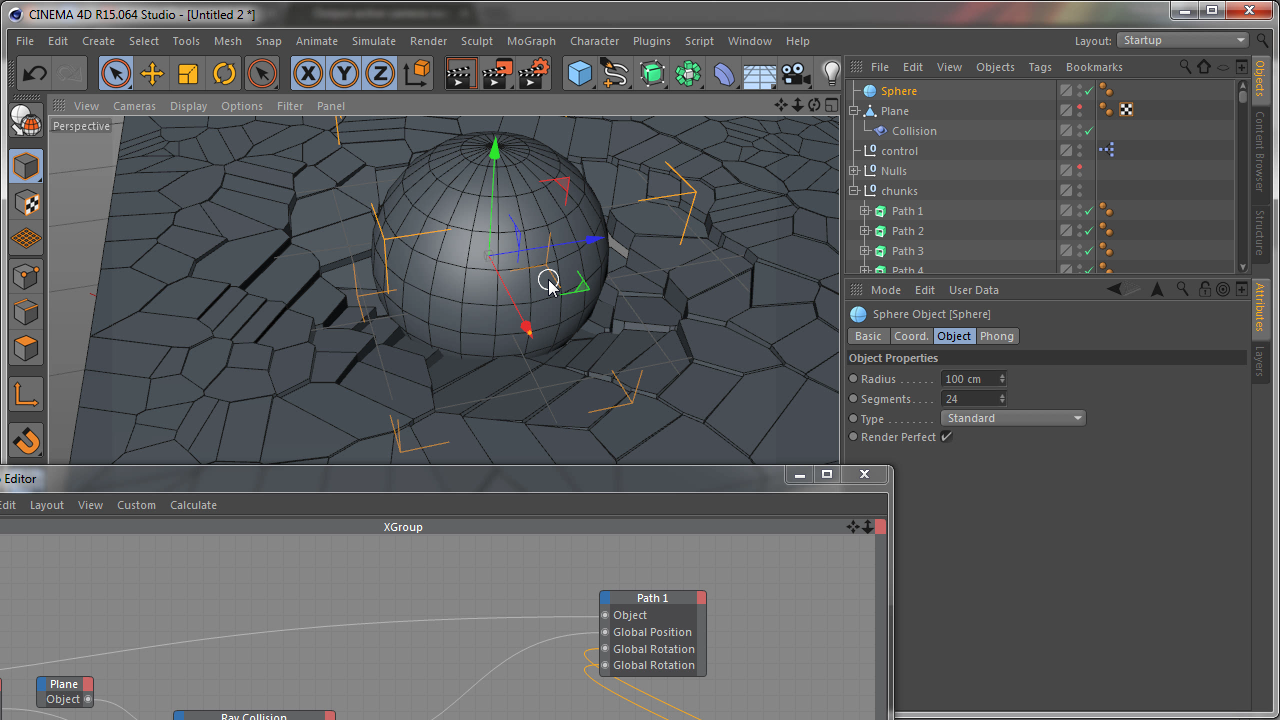Toggle Collision enabled green checkmark
The image size is (1280, 720).
click(x=1089, y=131)
